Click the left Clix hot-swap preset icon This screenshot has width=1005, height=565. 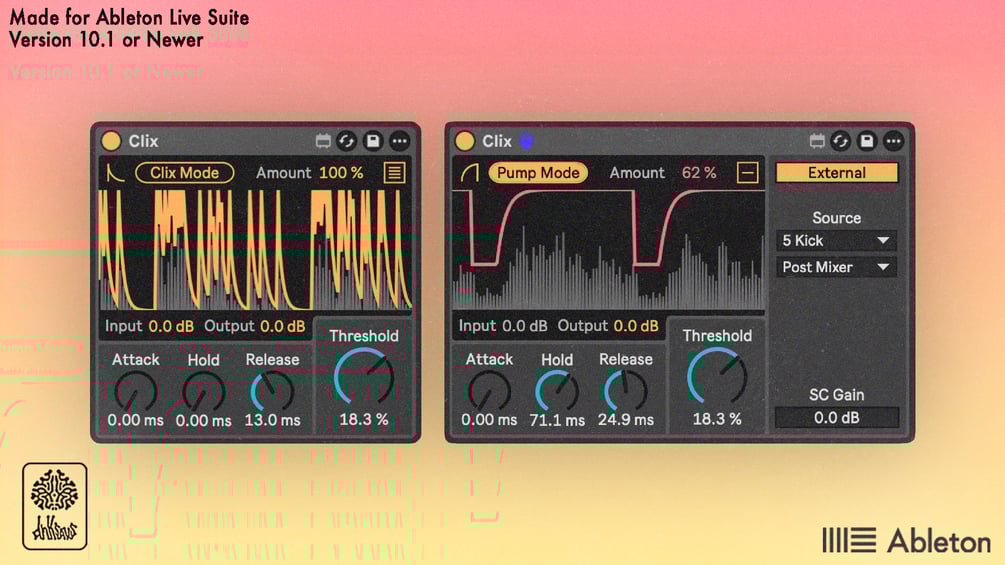(x=347, y=141)
